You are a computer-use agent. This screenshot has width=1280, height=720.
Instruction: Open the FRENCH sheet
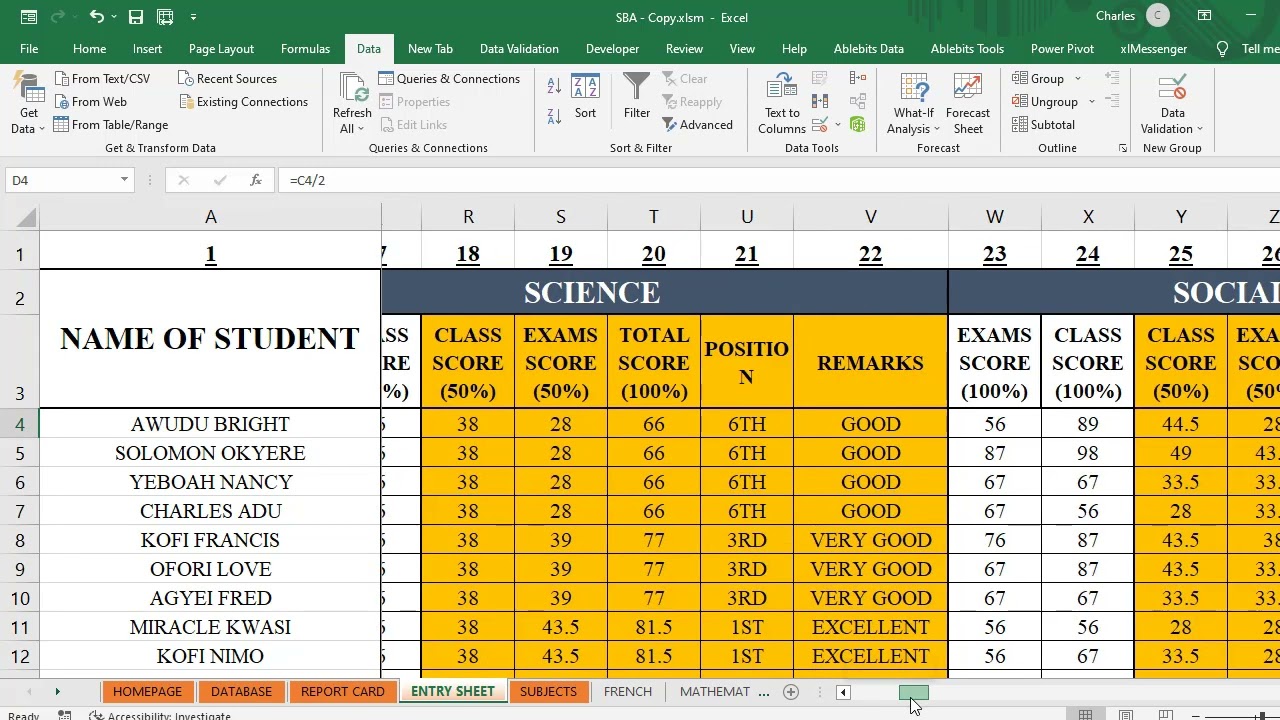628,692
